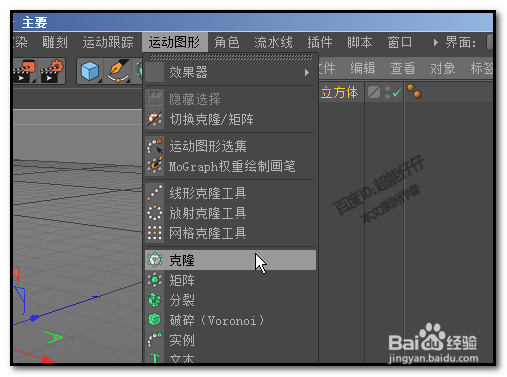
Task: Choose 破碎 (Voronoi) entry
Action: coord(230,320)
